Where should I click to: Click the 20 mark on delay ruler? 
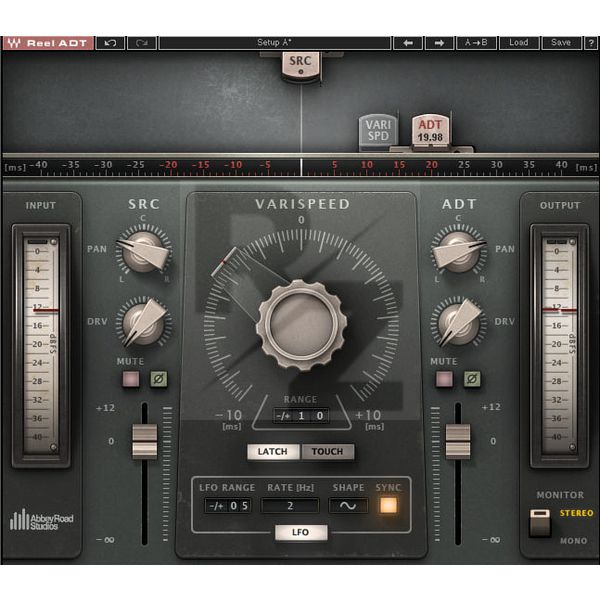pos(432,165)
